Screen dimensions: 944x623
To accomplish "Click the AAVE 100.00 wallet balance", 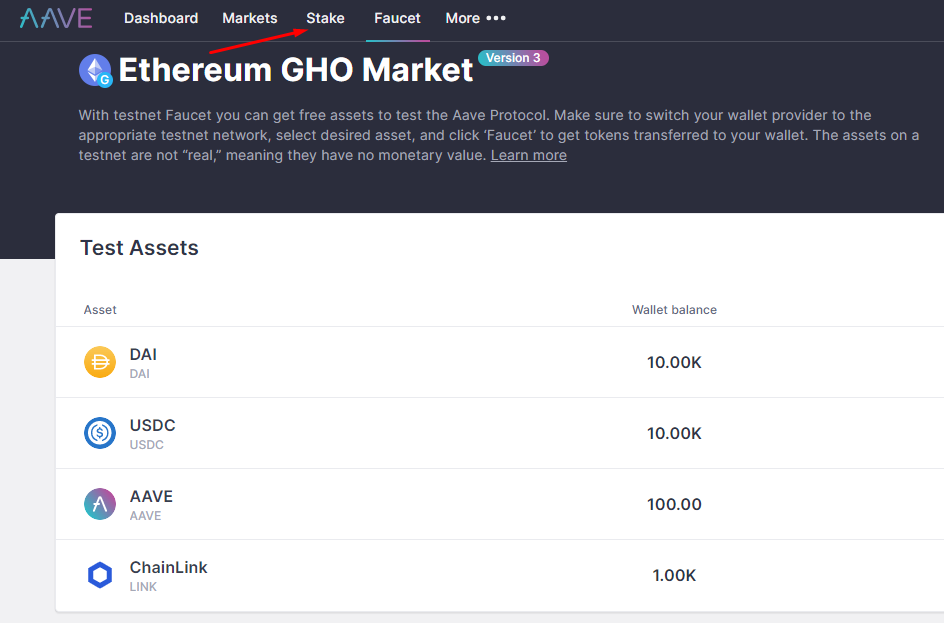I will [x=674, y=504].
